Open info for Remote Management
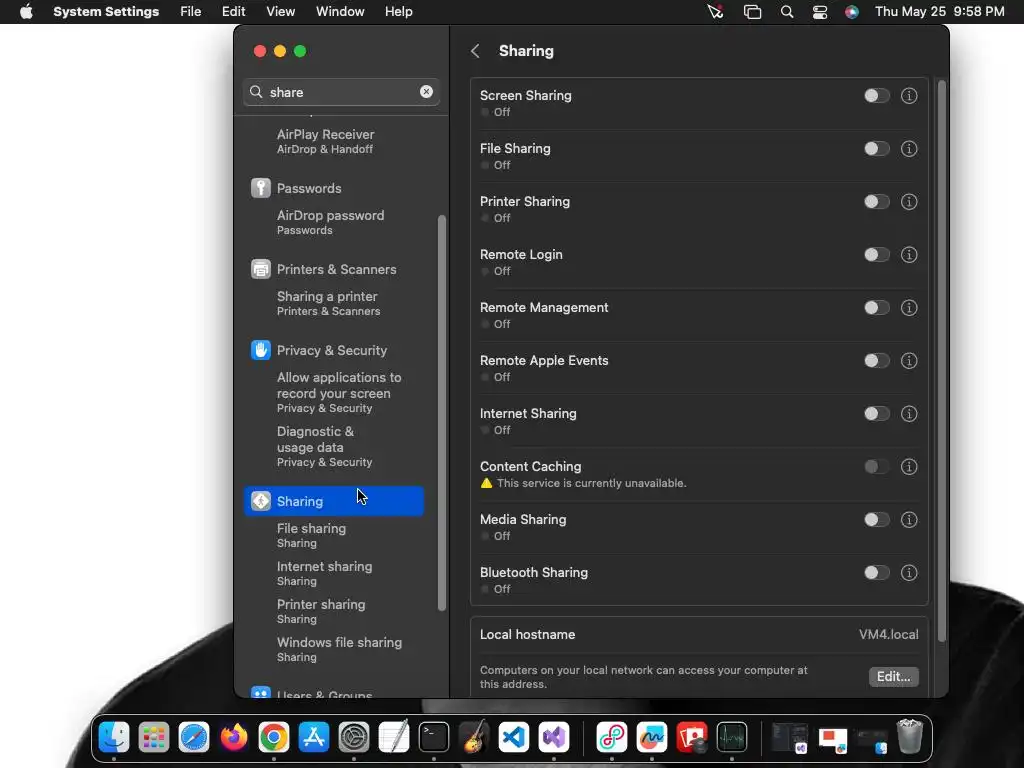This screenshot has height=768, width=1024. coord(908,308)
